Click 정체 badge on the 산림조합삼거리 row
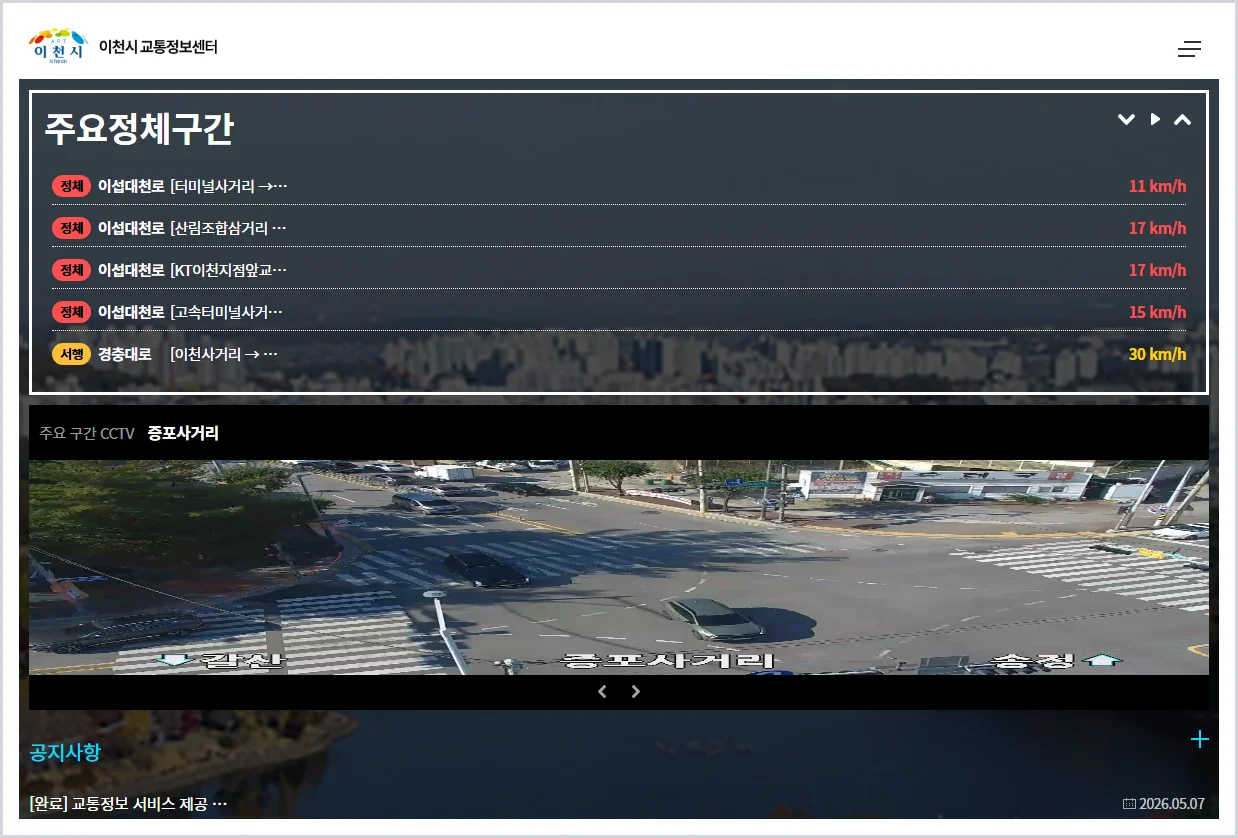 coord(71,228)
